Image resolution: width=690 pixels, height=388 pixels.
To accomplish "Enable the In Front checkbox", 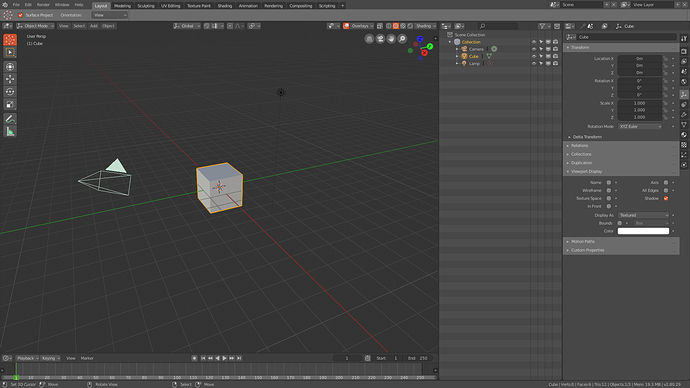I will [x=609, y=206].
